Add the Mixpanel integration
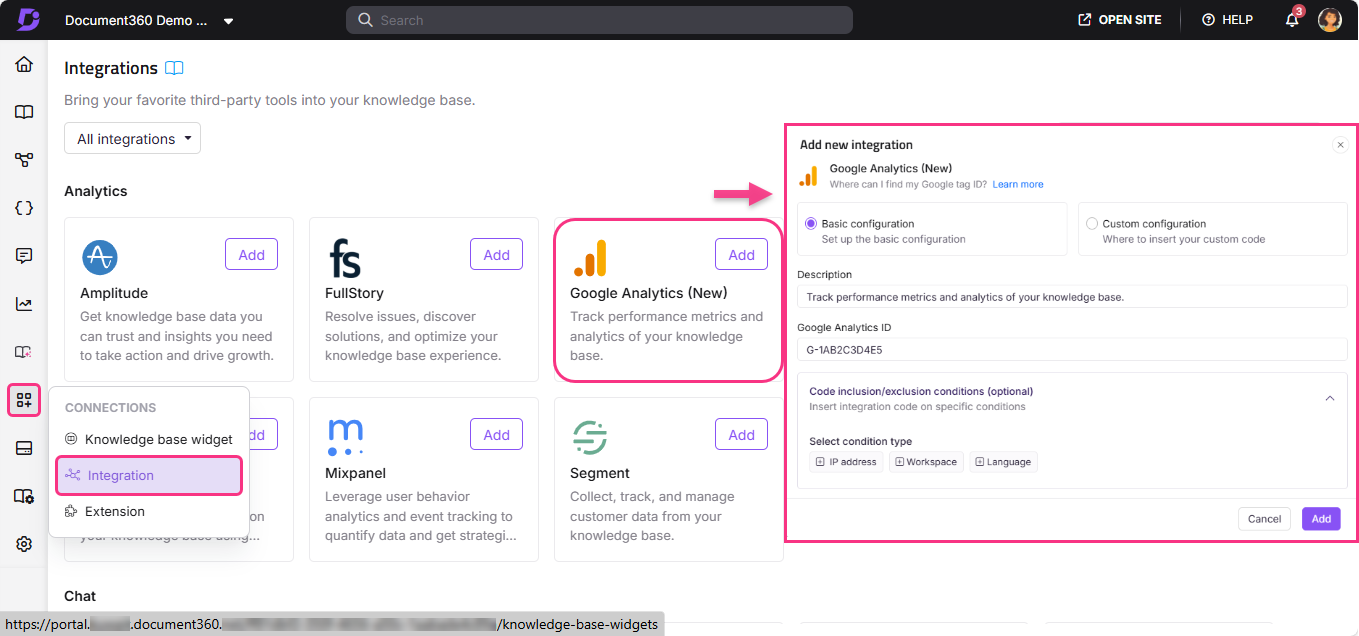 496,433
